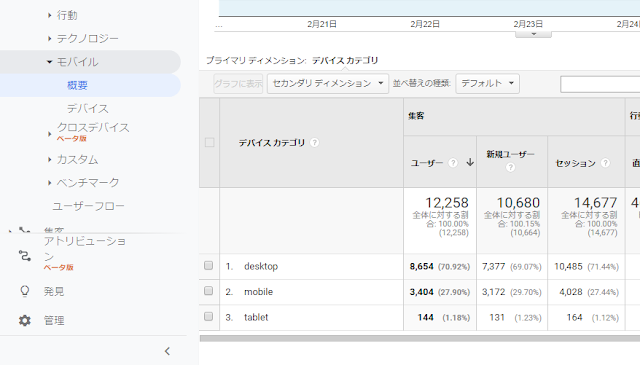Check the mobile row checkbox
Image resolution: width=640 pixels, height=365 pixels.
click(x=209, y=291)
